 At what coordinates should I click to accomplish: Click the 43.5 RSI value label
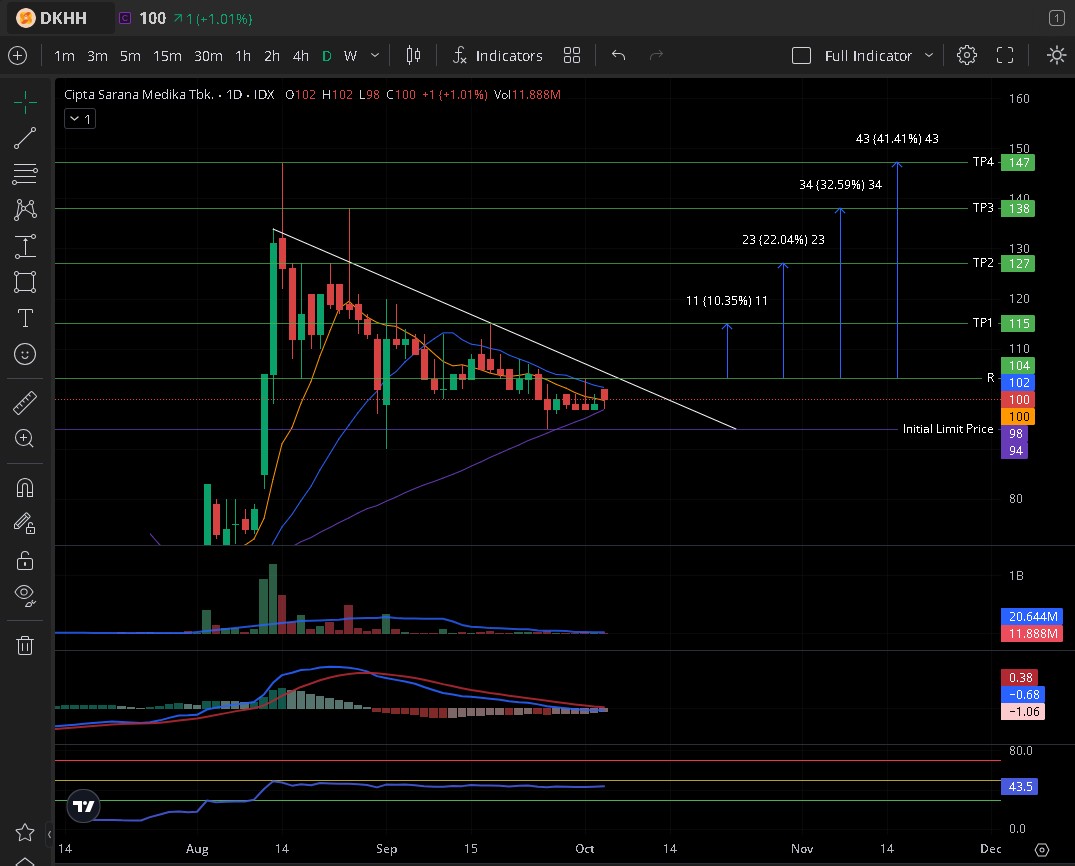[x=1019, y=786]
